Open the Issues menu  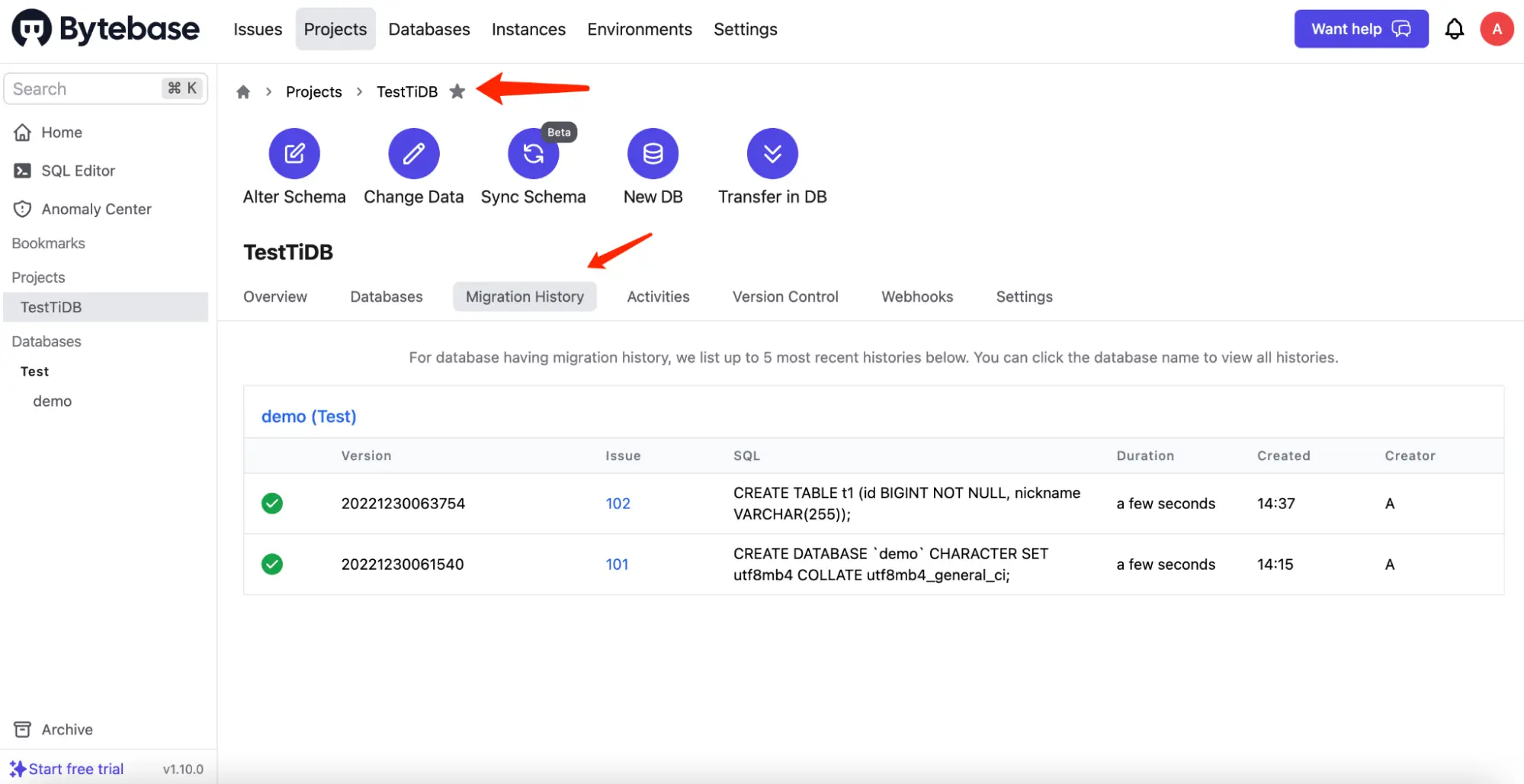click(x=258, y=29)
